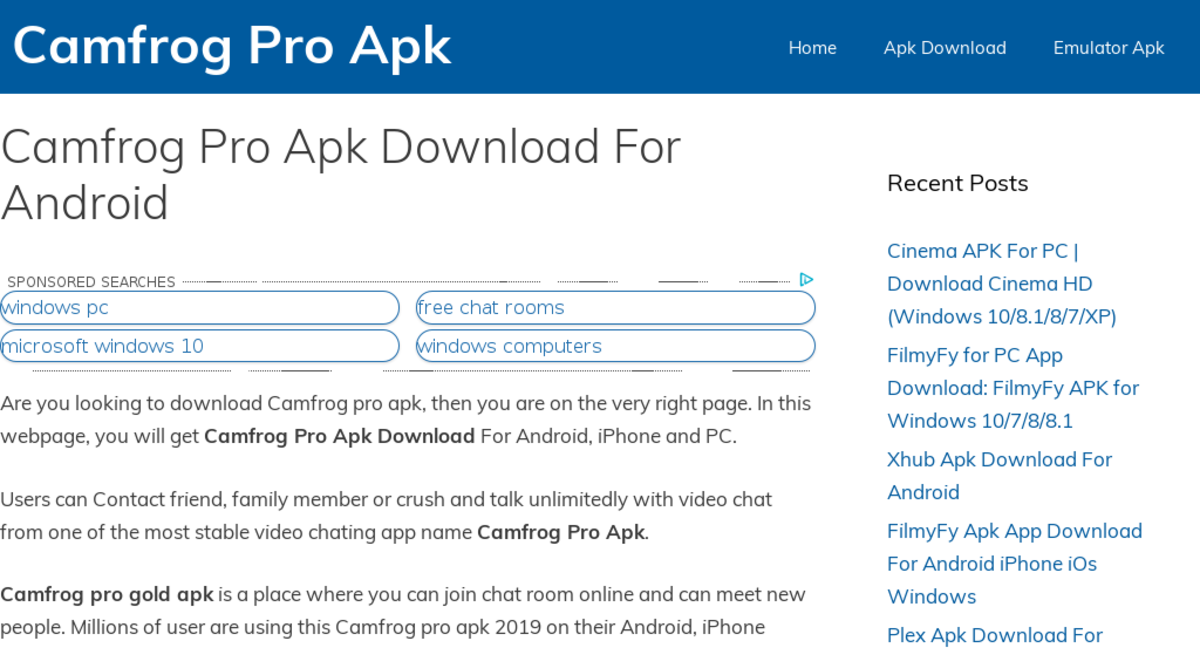Open the Apk Download menu item

pyautogui.click(x=945, y=48)
